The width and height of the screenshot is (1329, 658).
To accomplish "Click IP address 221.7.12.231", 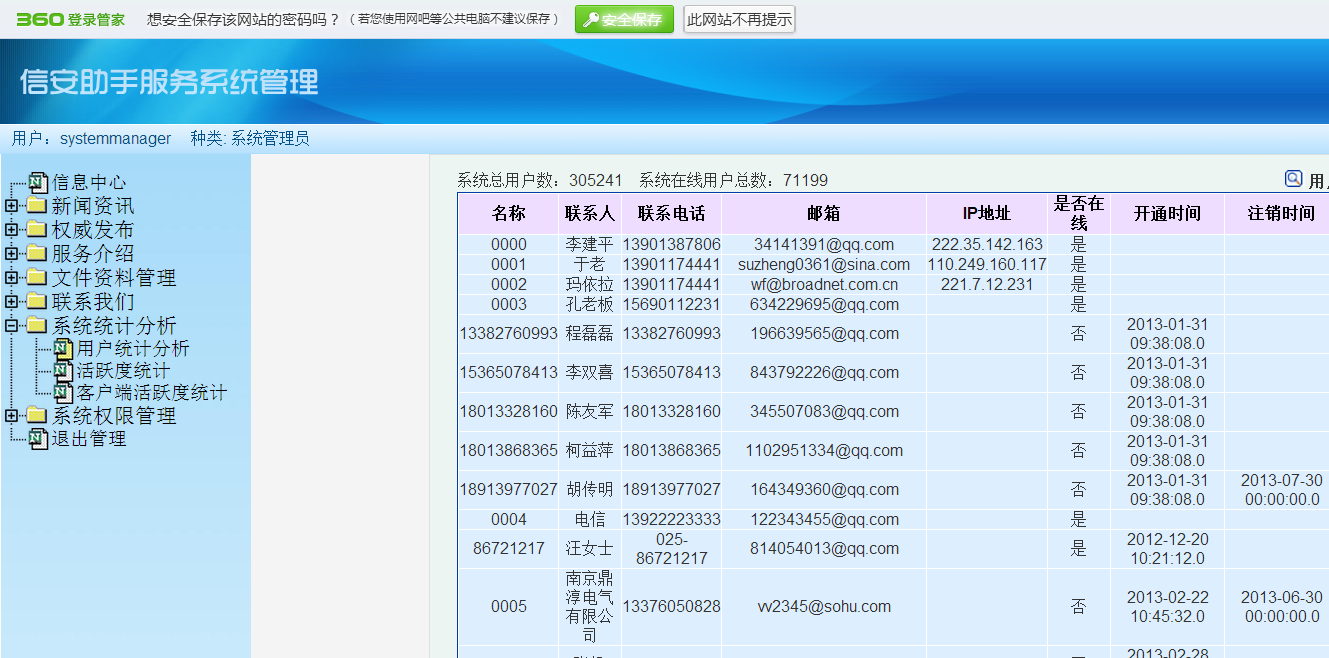I will click(x=987, y=285).
